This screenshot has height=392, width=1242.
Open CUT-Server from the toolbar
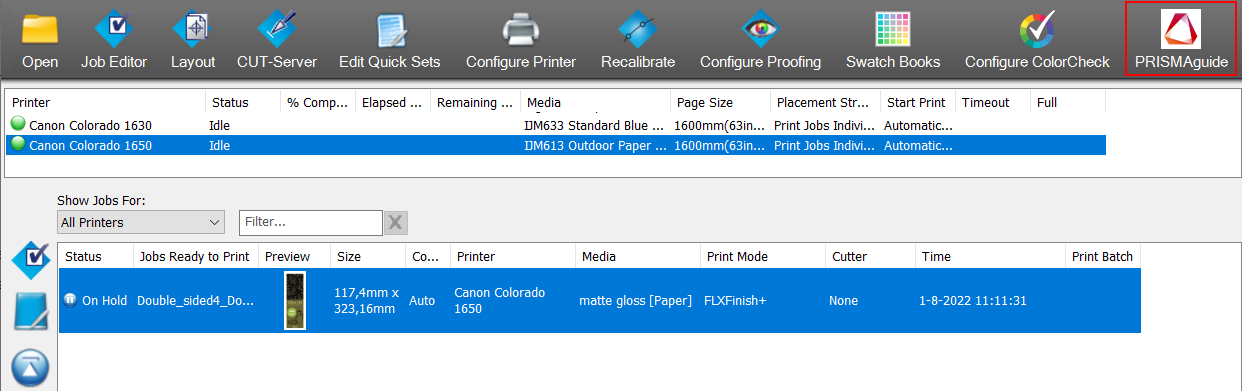tap(277, 40)
